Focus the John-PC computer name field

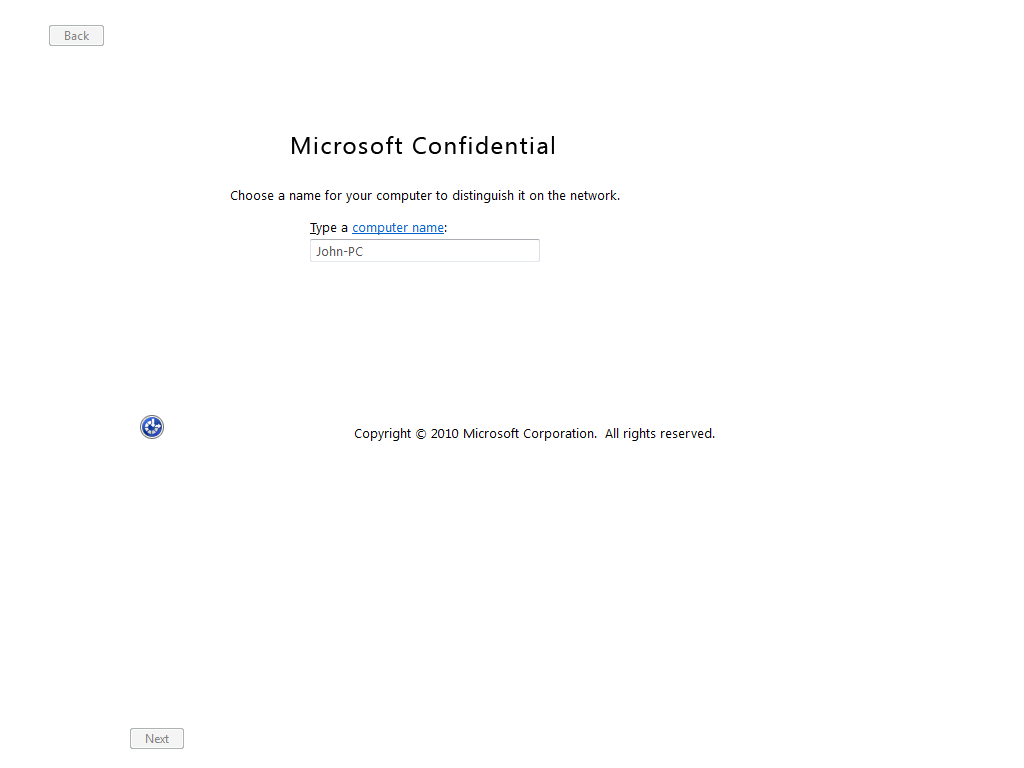click(x=424, y=251)
